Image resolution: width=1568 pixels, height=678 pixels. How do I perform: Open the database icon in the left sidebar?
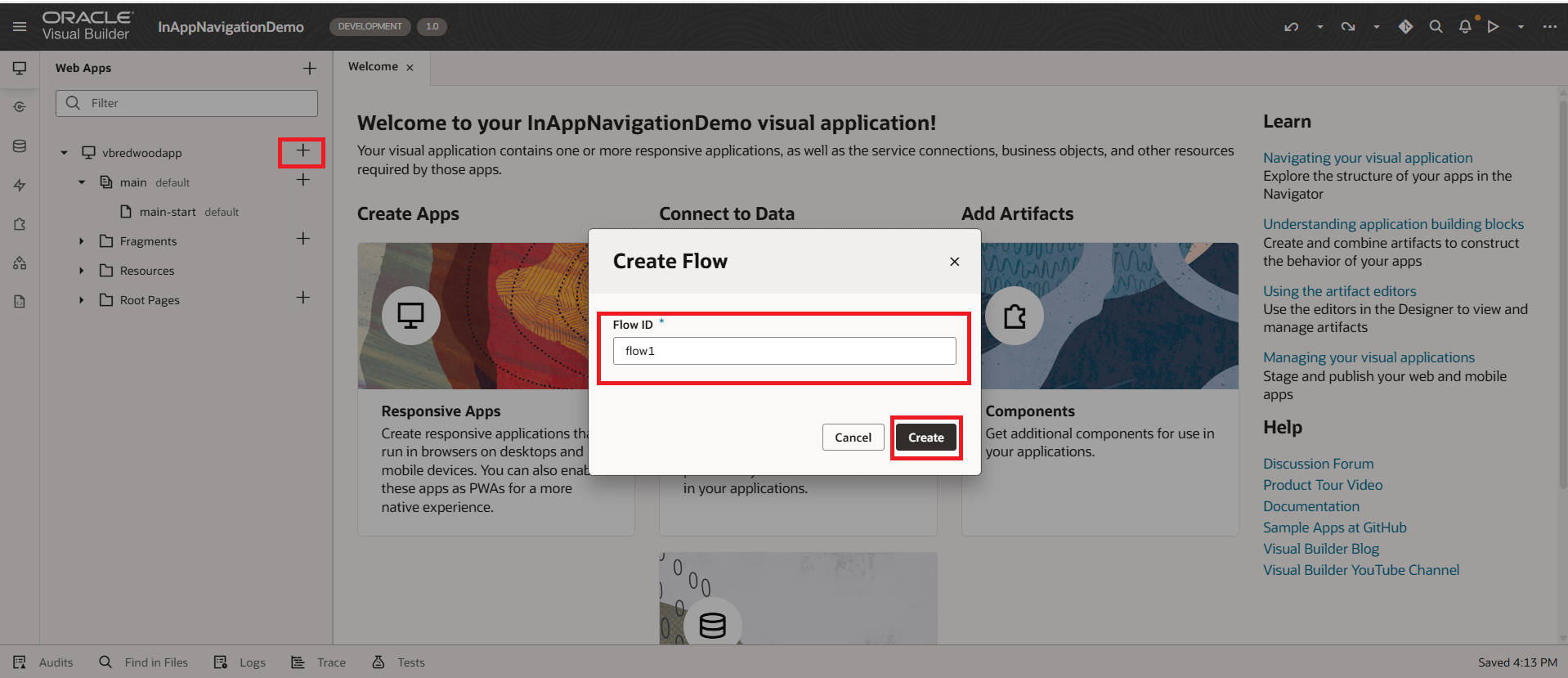20,146
